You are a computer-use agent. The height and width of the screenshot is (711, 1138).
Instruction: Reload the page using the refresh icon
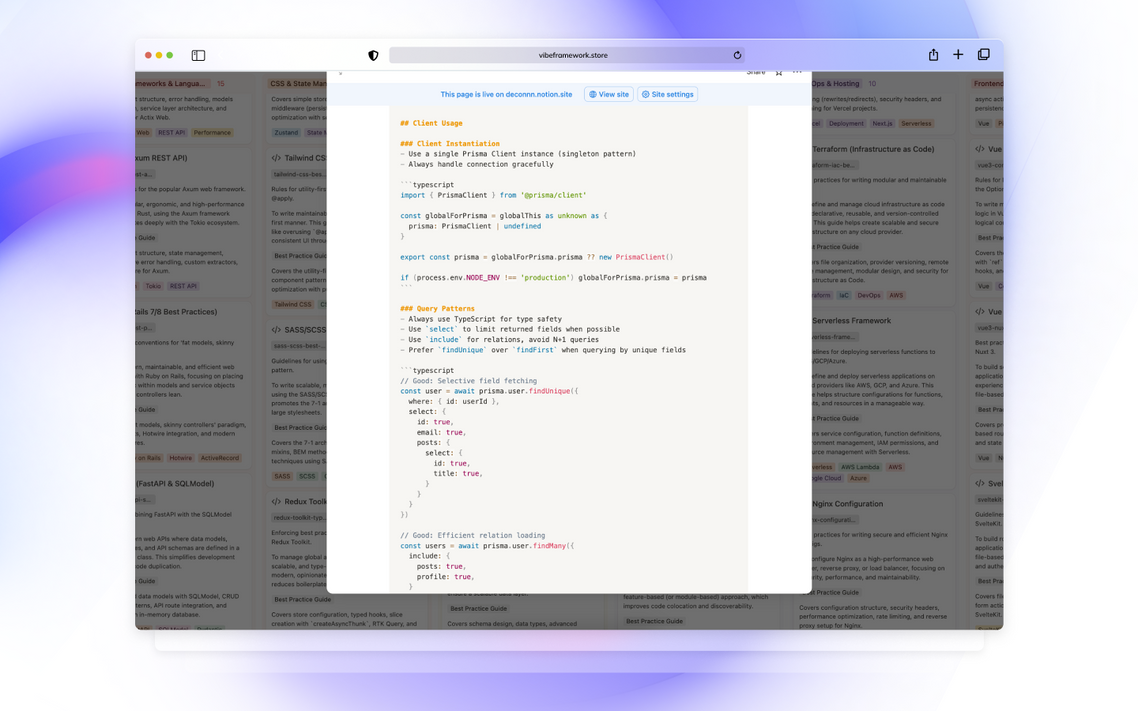(737, 55)
